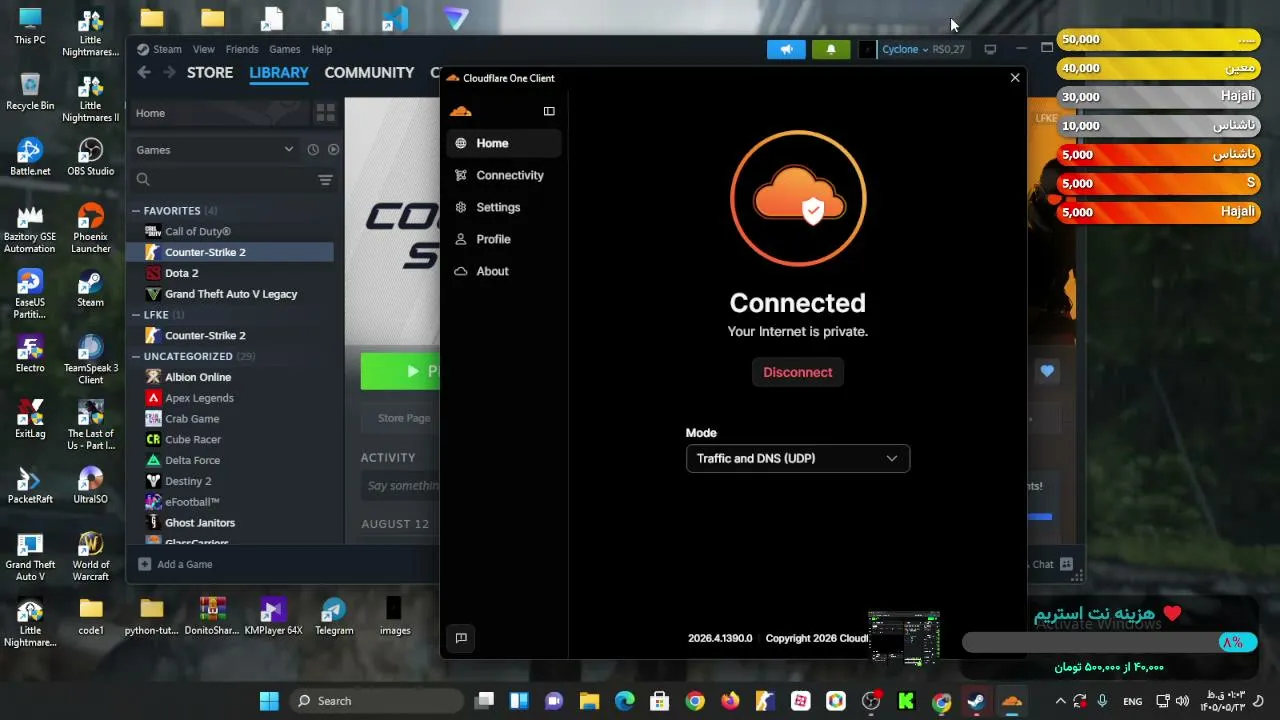The height and width of the screenshot is (720, 1280).
Task: Open ExitLag desktop shortcut
Action: point(30,419)
